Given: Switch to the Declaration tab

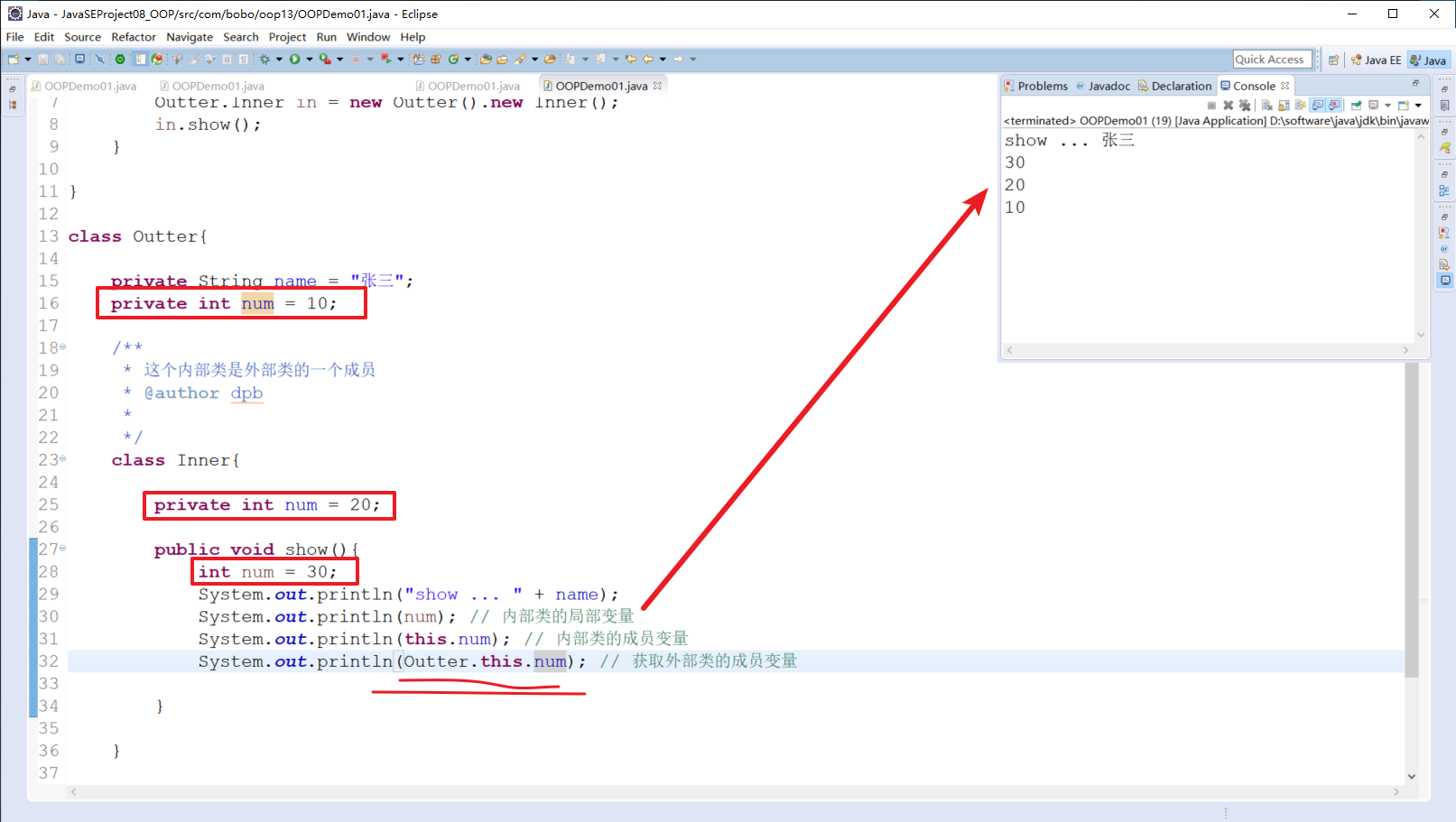Looking at the screenshot, I should pos(1174,86).
